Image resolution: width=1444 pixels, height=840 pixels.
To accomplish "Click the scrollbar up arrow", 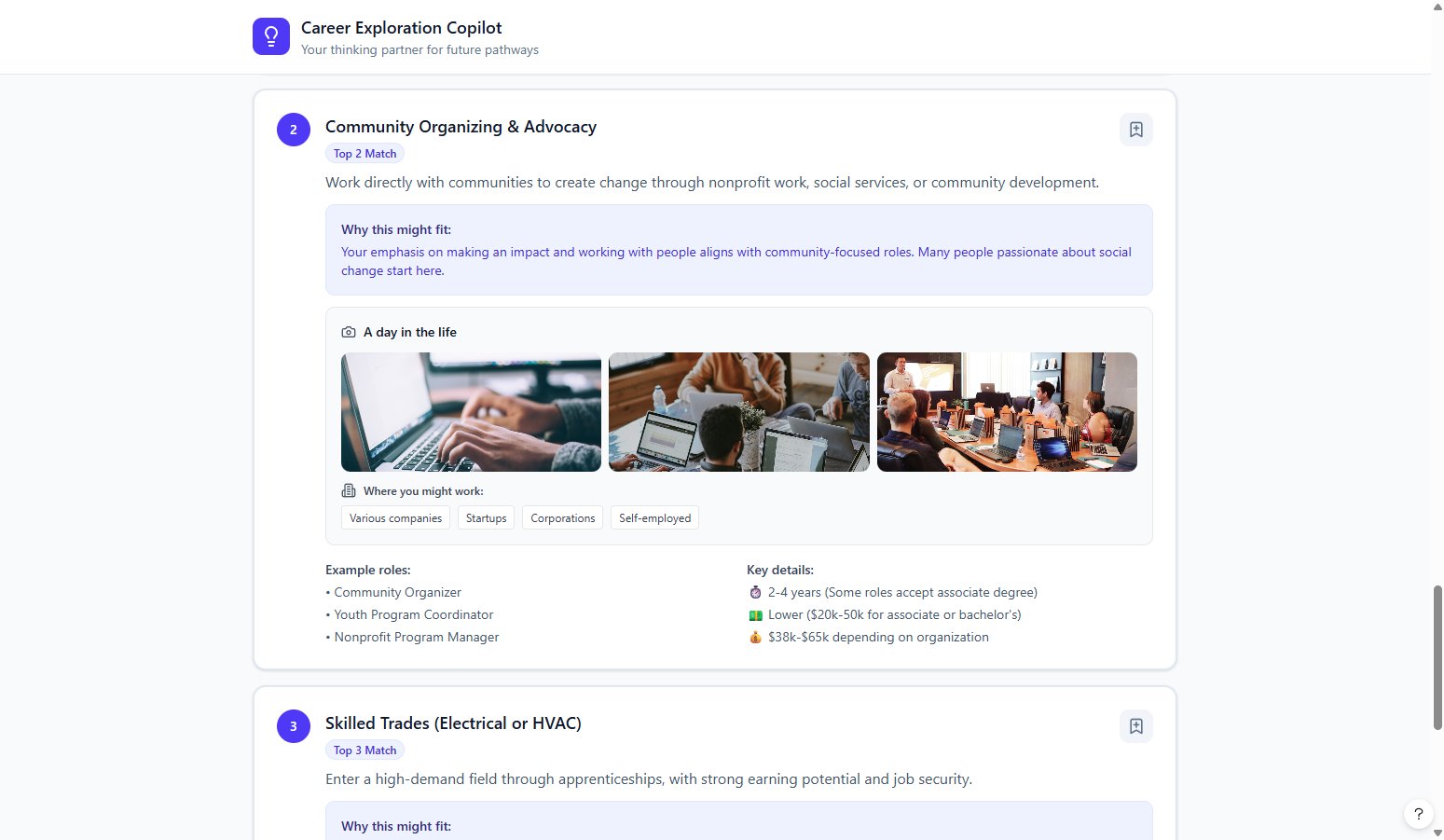I will (1437, 7).
